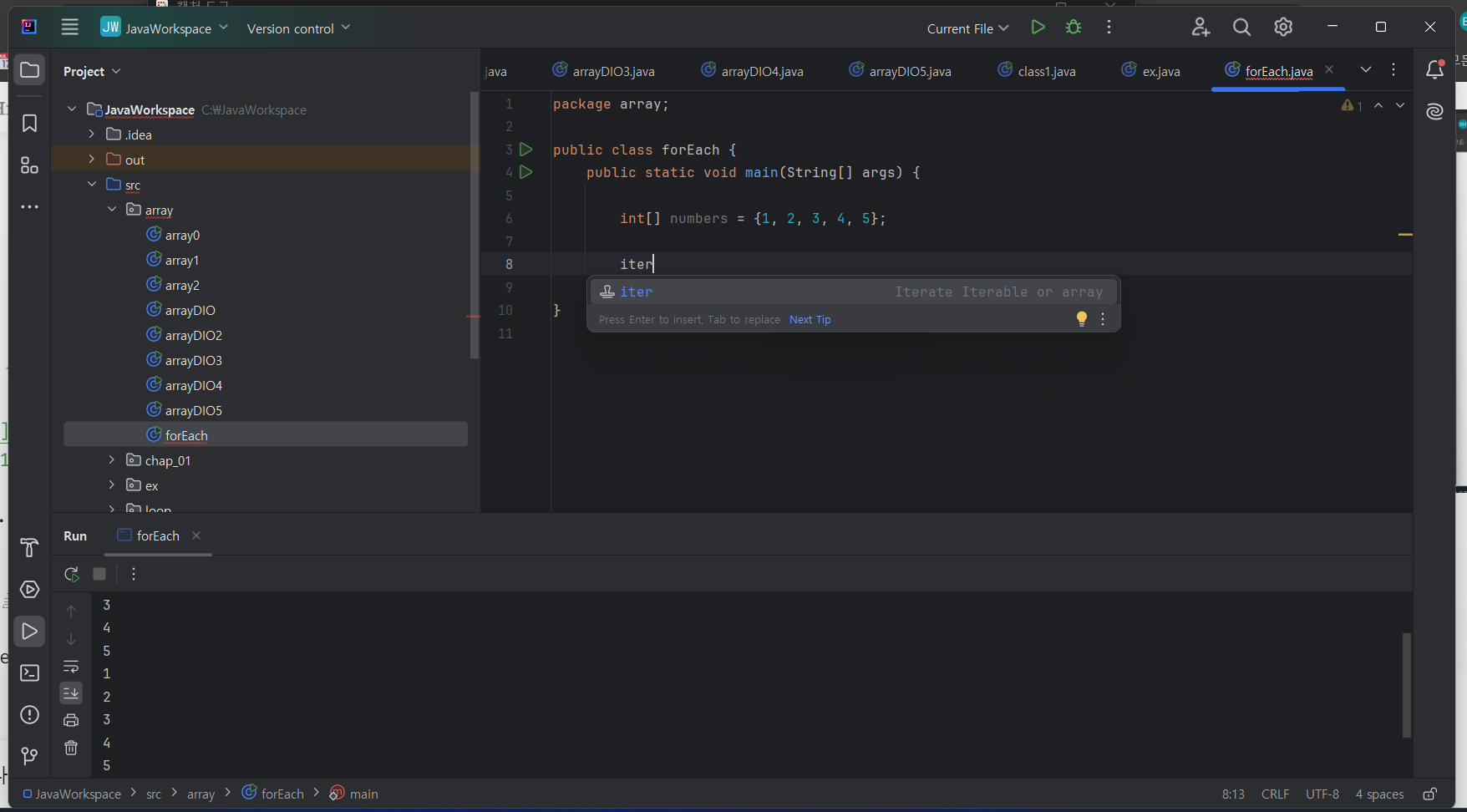Open the Problems tool window

[29, 715]
